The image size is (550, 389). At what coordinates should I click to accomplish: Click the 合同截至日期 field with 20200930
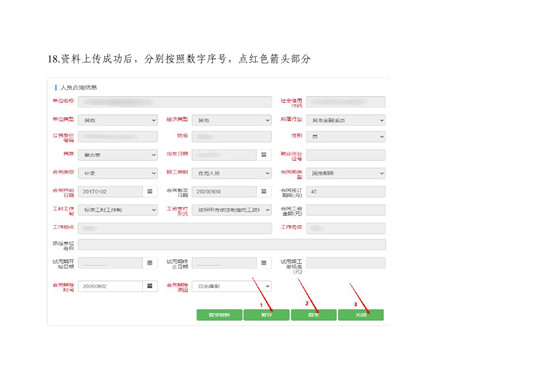(x=224, y=192)
